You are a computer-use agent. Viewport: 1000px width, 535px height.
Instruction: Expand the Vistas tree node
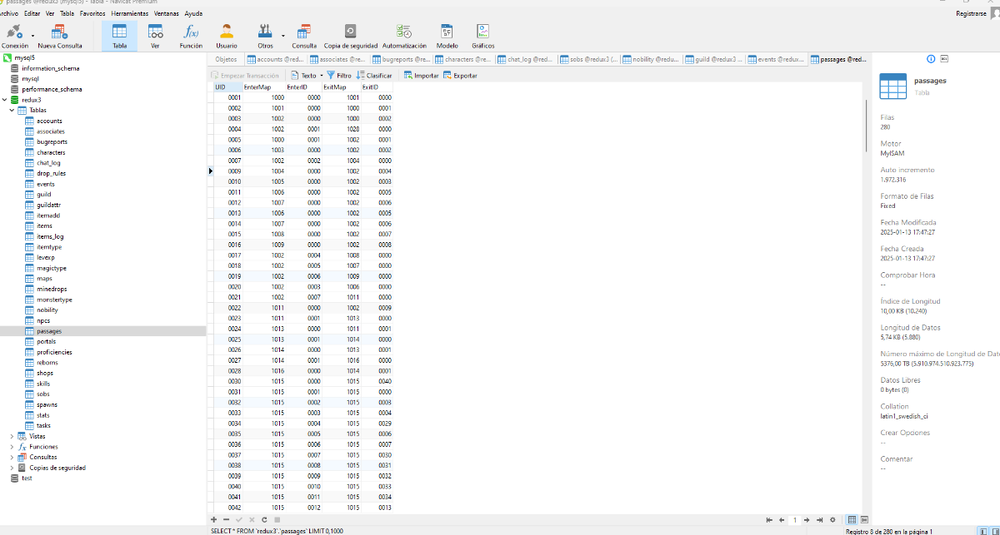tap(12, 436)
